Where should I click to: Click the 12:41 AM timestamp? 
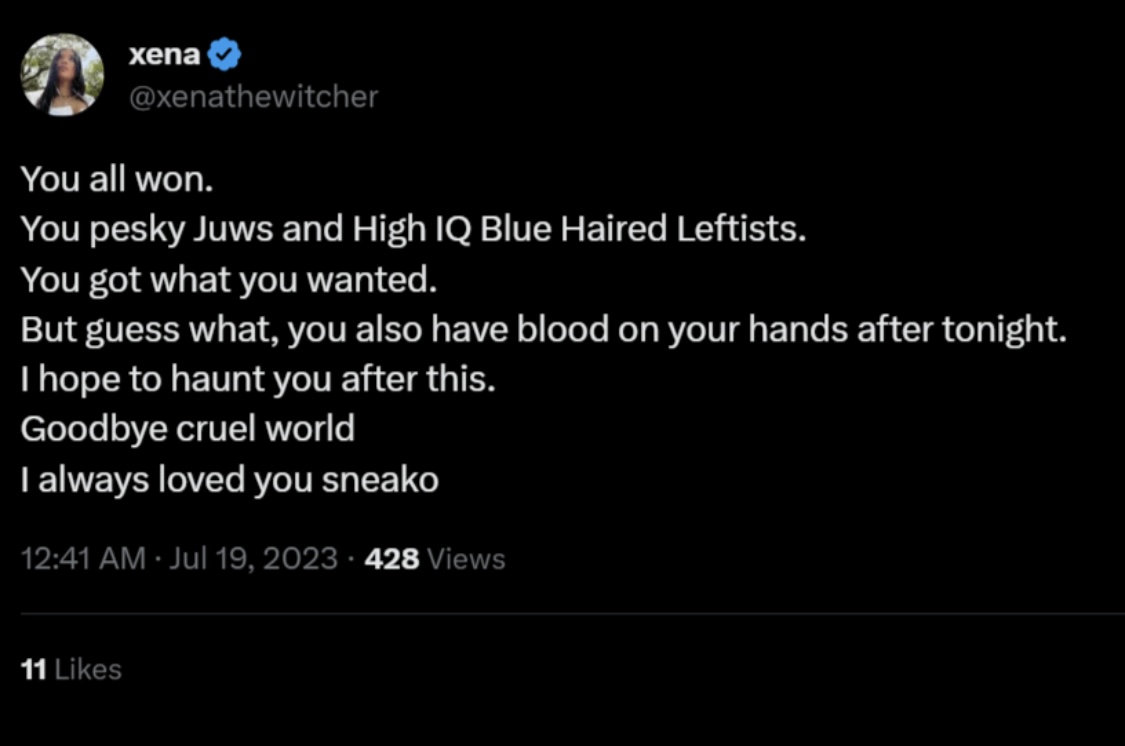point(83,558)
